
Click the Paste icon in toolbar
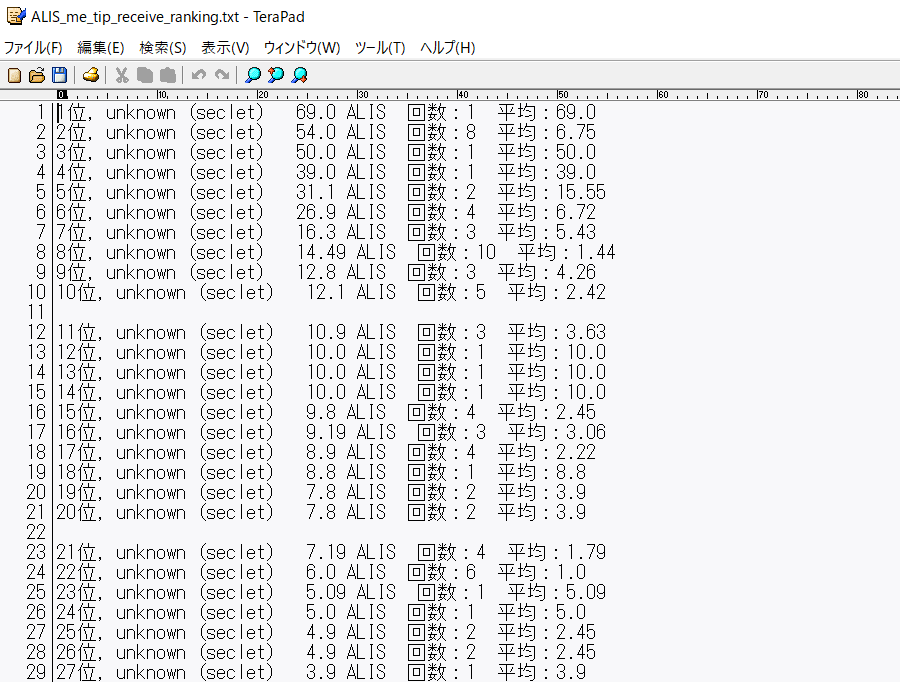(168, 75)
